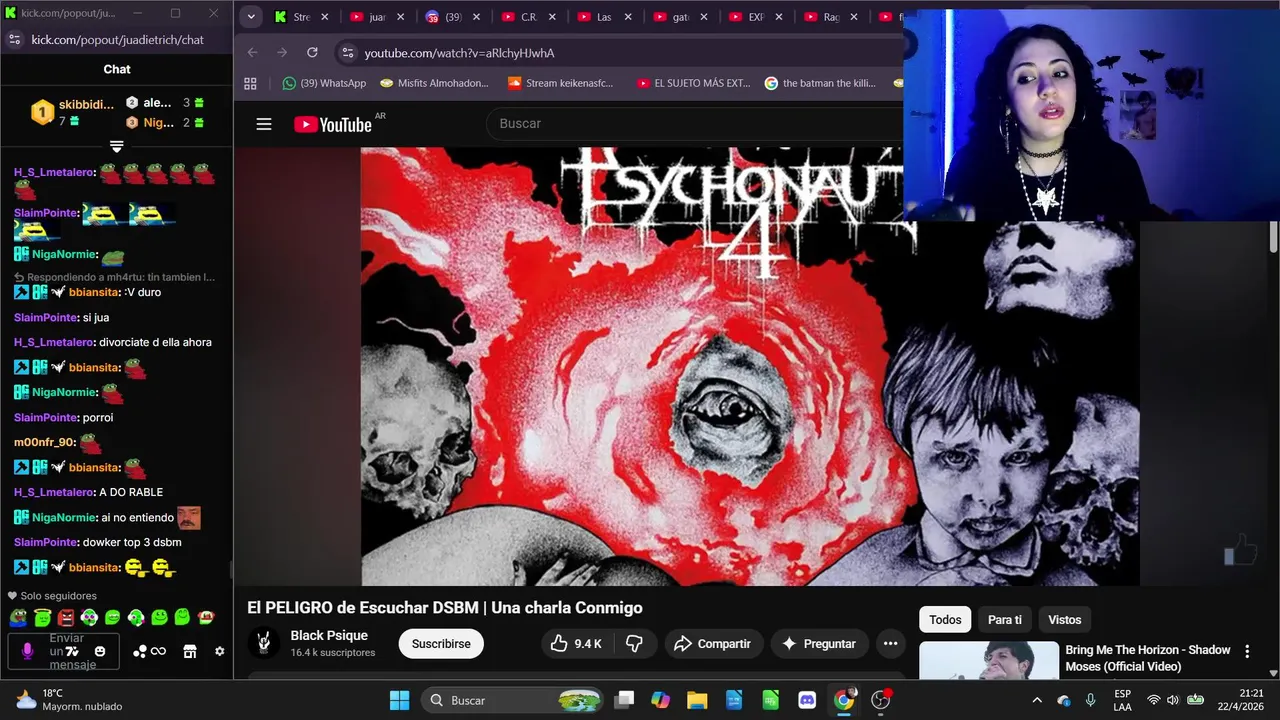Open Discord from taskbar
Screen dimensions: 1280x720
(x=807, y=700)
